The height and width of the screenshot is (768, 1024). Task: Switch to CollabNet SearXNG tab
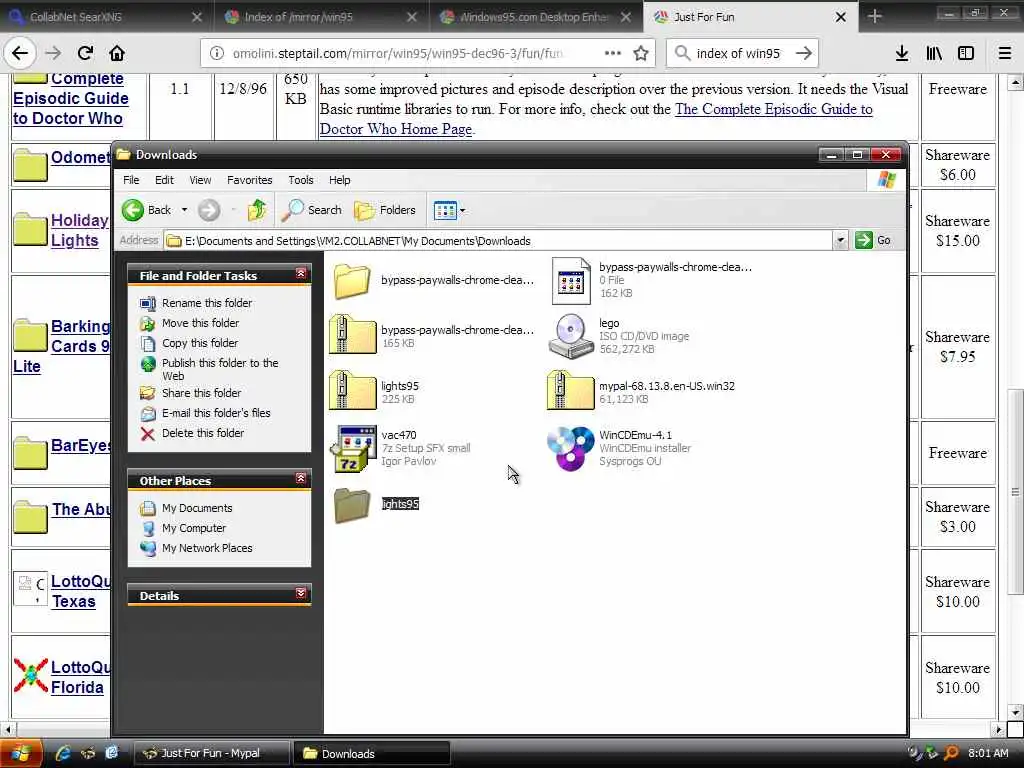[x=106, y=17]
